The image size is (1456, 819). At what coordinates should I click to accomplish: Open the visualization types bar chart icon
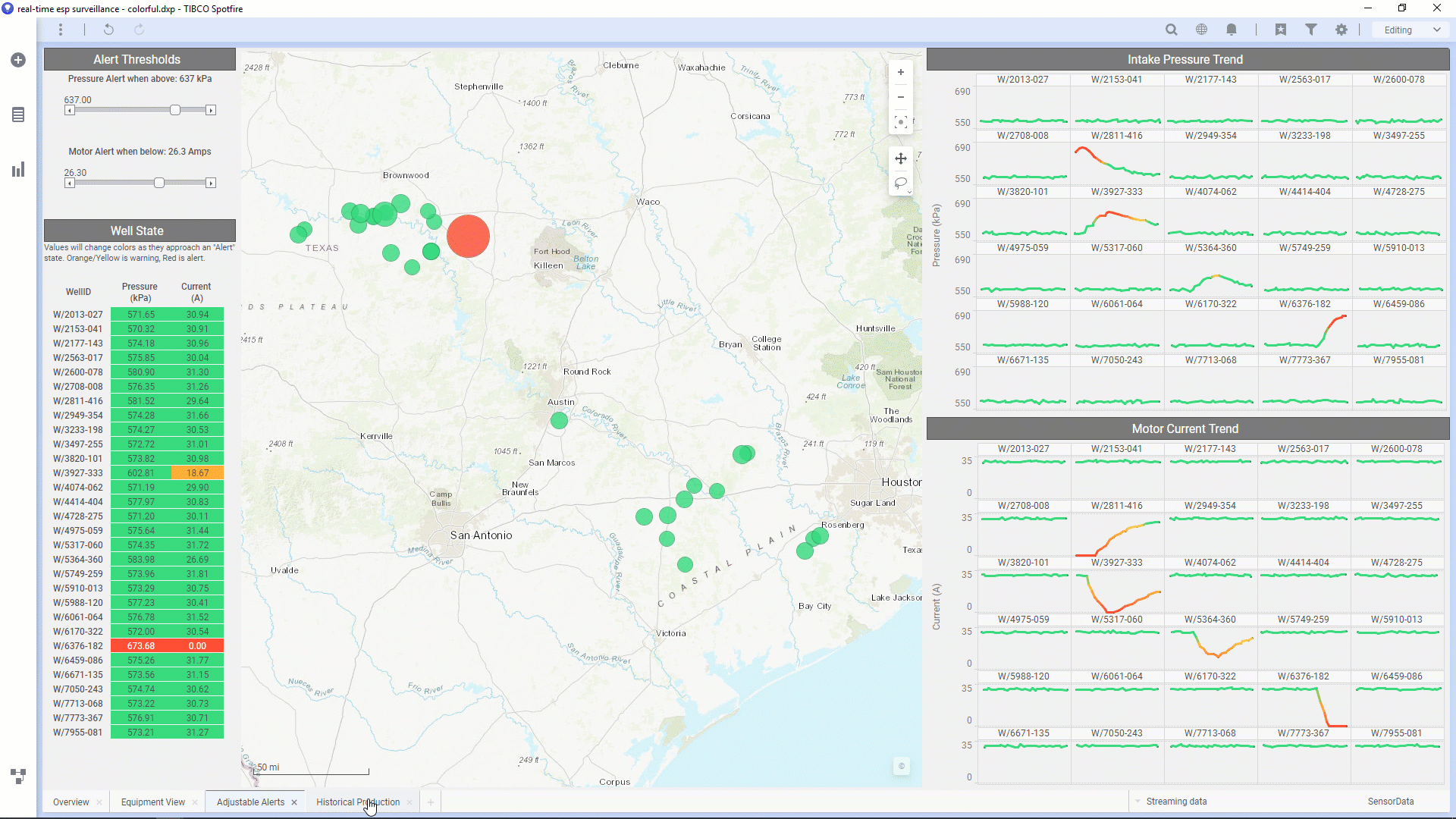pos(18,169)
